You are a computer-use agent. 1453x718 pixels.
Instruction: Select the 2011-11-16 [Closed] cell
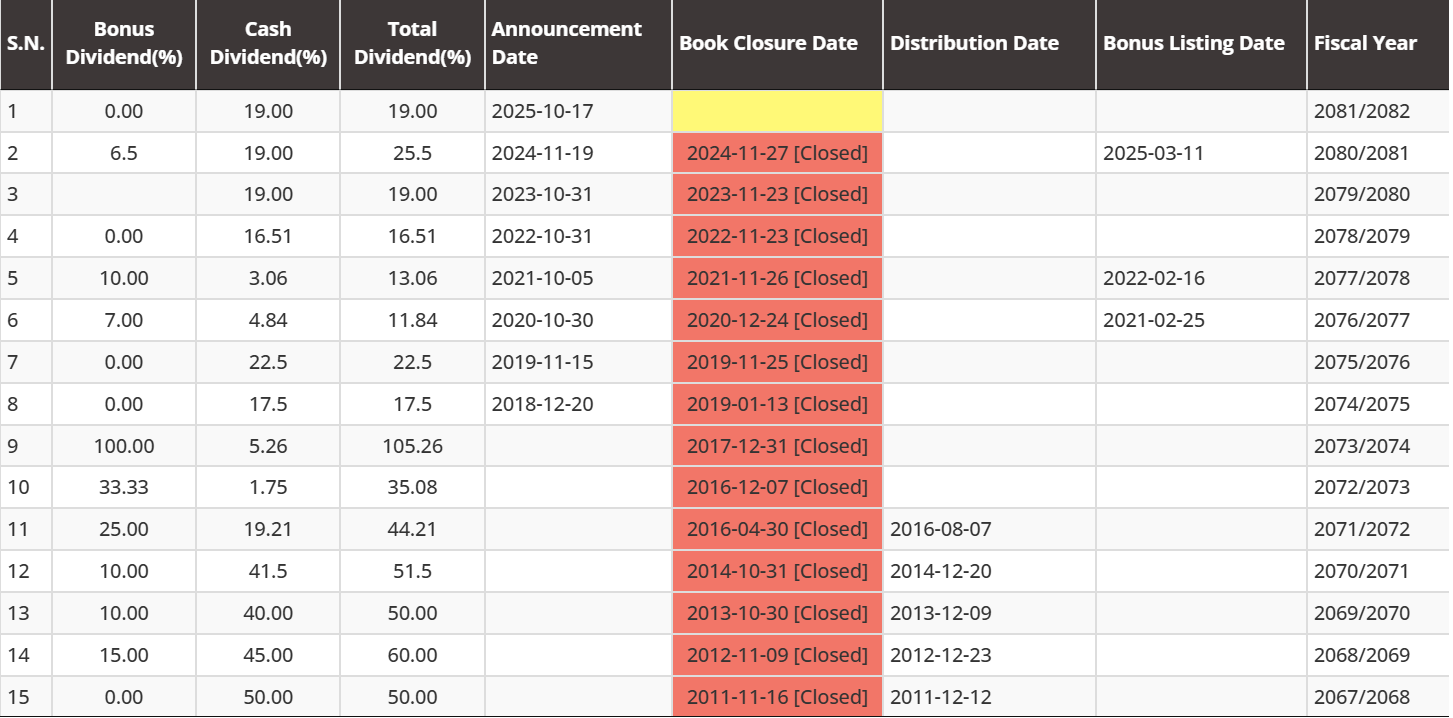[x=777, y=697]
